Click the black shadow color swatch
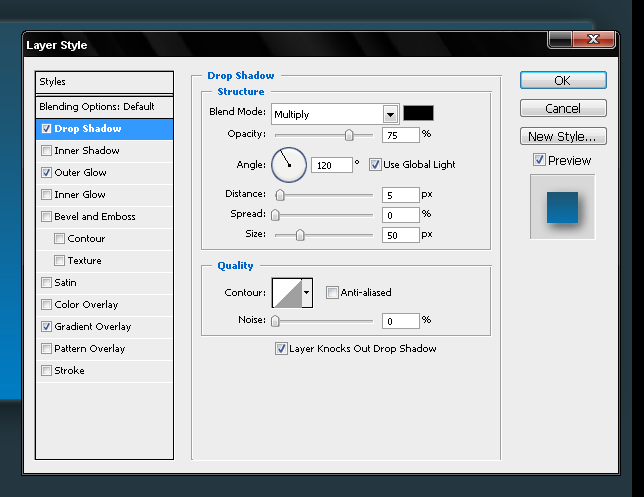Screen dimensions: 644x497 tap(418, 114)
